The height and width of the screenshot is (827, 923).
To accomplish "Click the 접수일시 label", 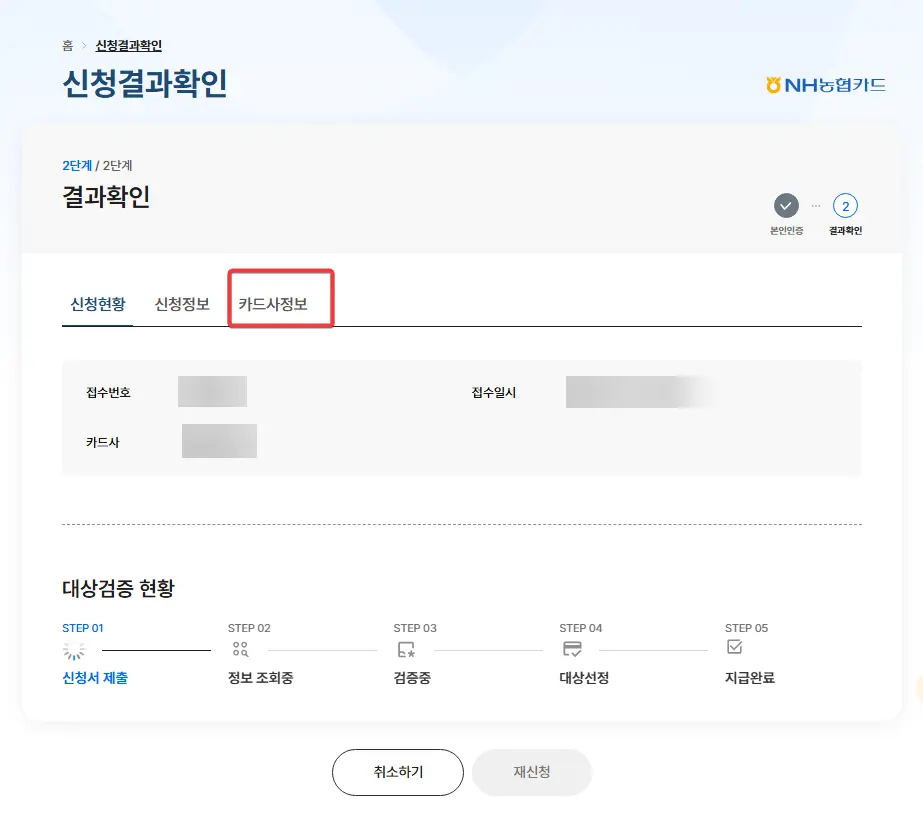I will [494, 392].
